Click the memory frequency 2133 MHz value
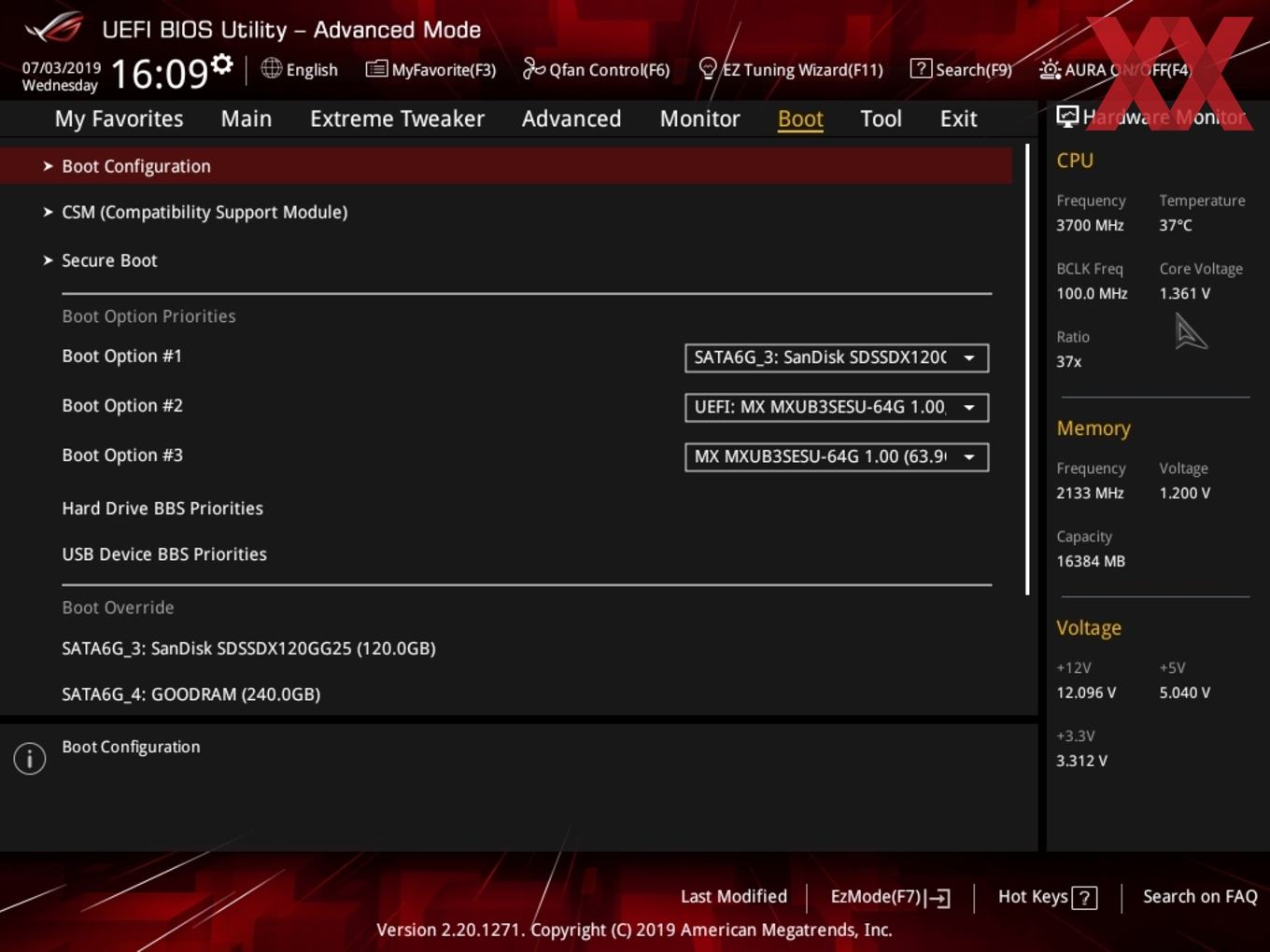The image size is (1270, 952). [1090, 494]
